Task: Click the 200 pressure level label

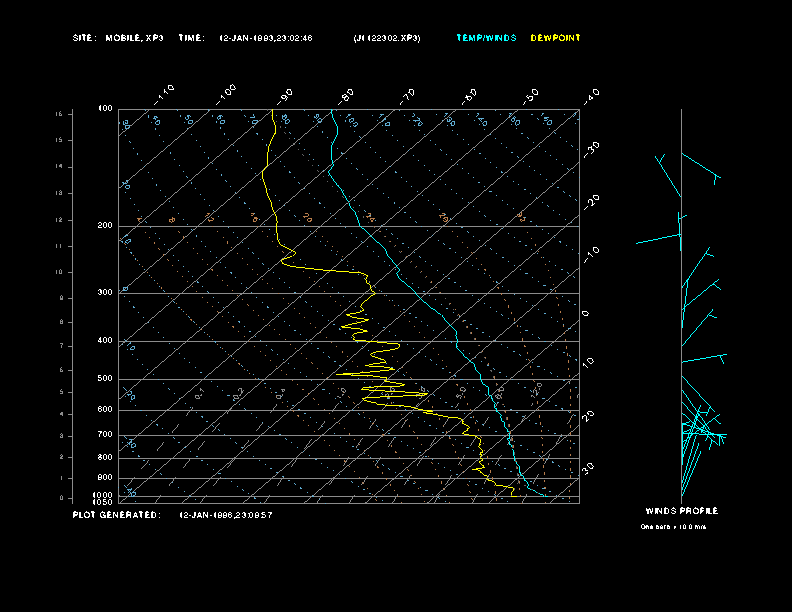Action: [x=105, y=226]
